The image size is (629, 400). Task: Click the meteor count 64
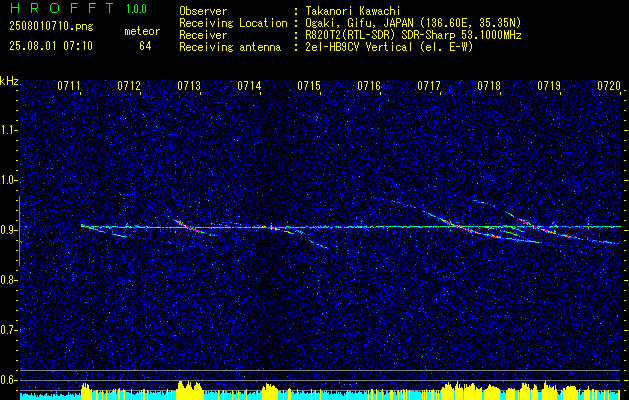point(145,46)
